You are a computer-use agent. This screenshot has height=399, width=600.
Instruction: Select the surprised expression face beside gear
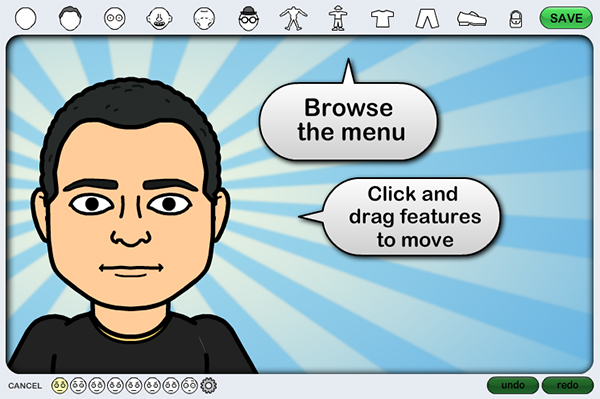tap(189, 386)
